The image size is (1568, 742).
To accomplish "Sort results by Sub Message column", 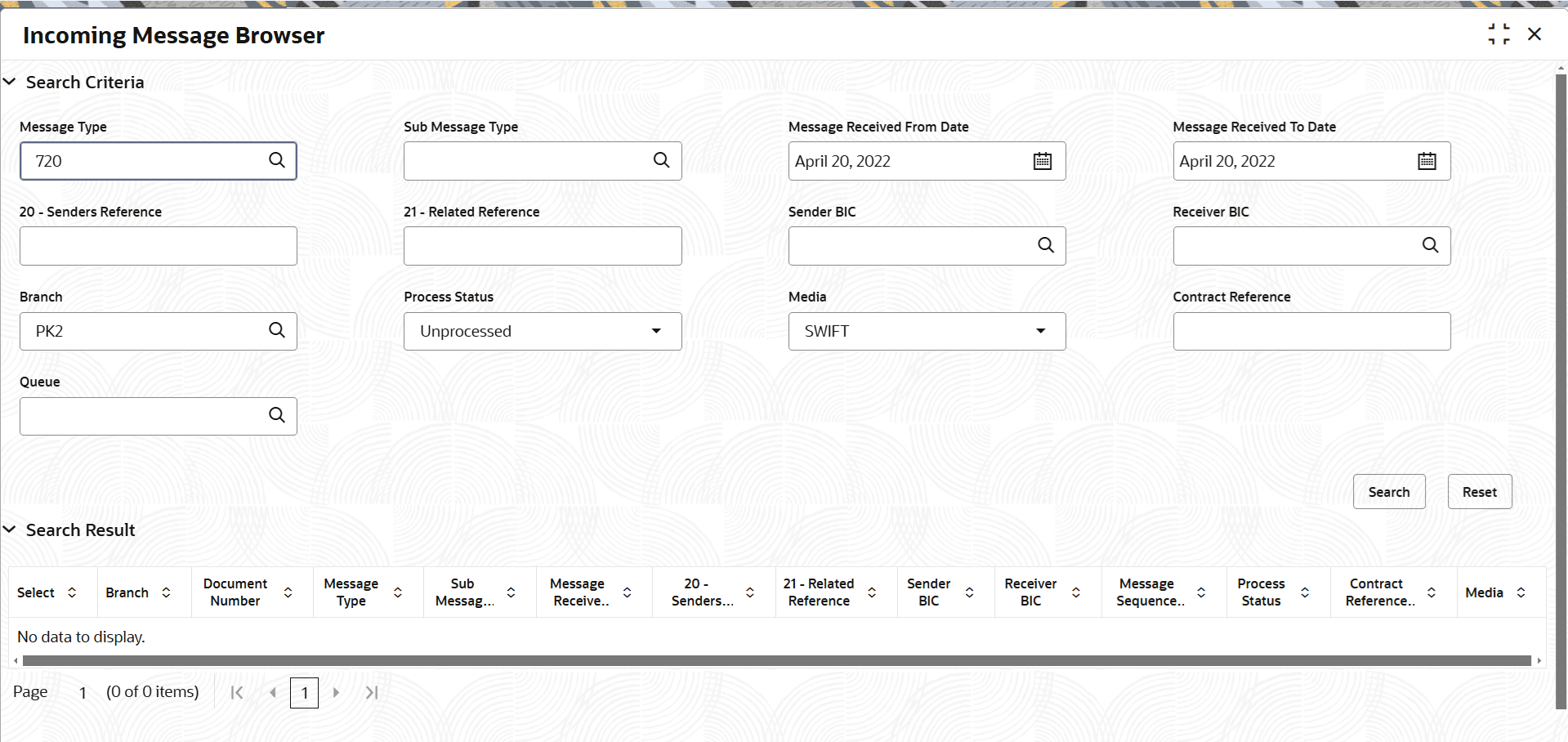I will 511,592.
